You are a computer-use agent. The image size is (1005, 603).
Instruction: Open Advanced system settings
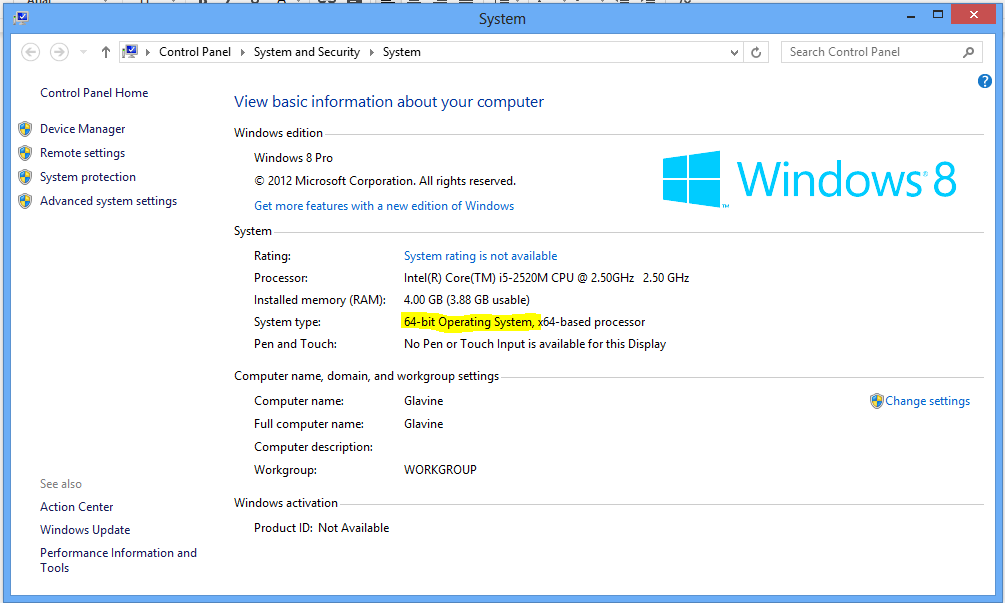coord(108,201)
